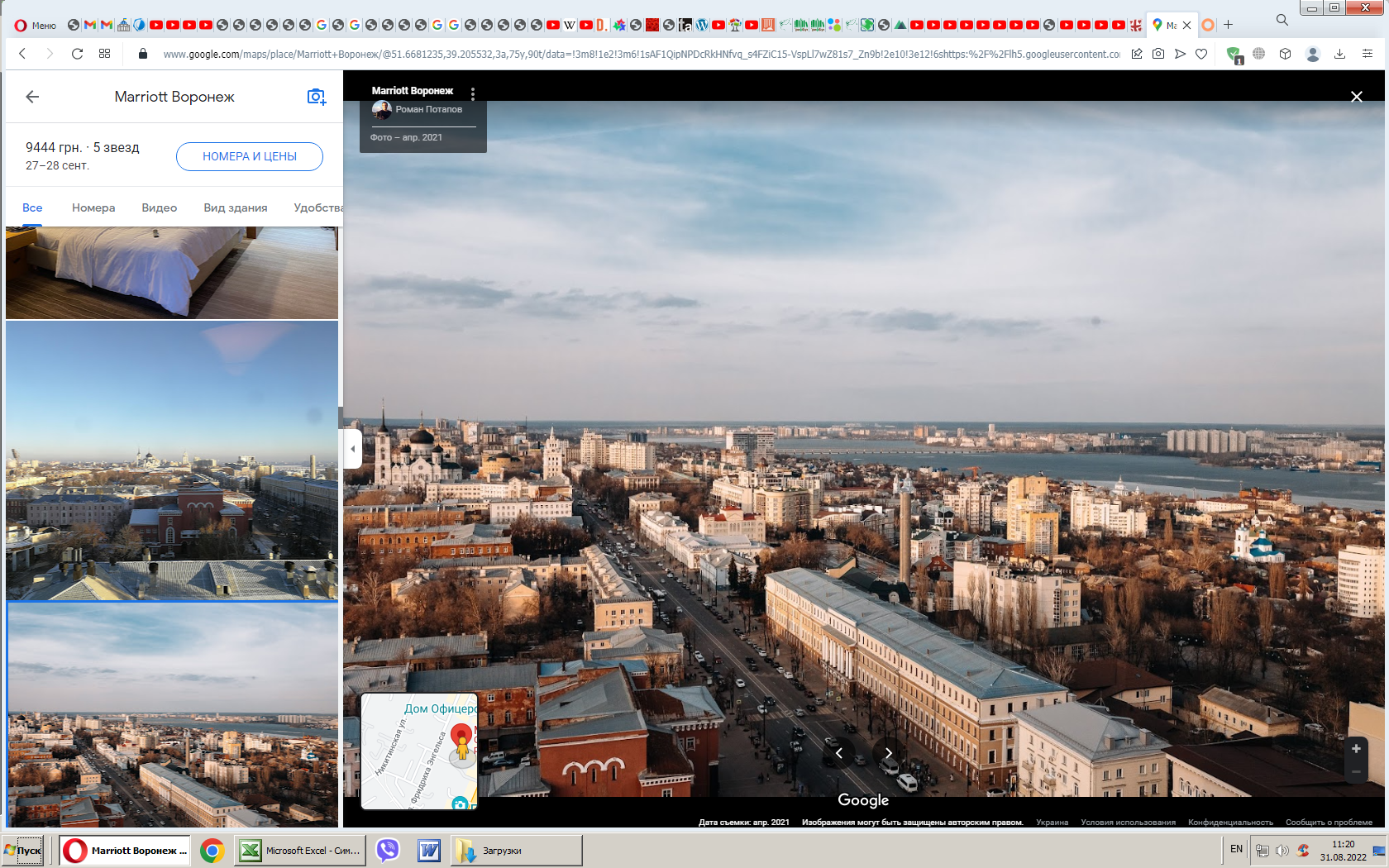Show the next photo with right chevron
The width and height of the screenshot is (1389, 868).
point(888,753)
